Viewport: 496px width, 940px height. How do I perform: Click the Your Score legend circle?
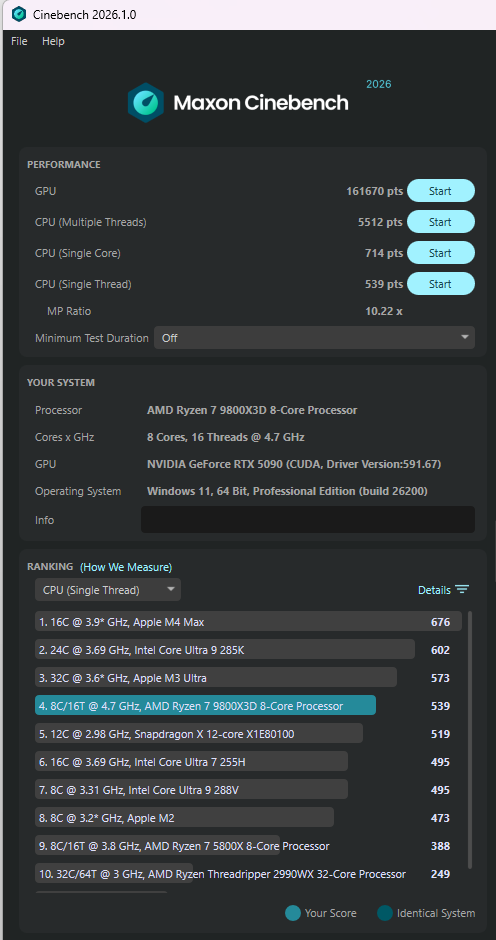tap(293, 913)
